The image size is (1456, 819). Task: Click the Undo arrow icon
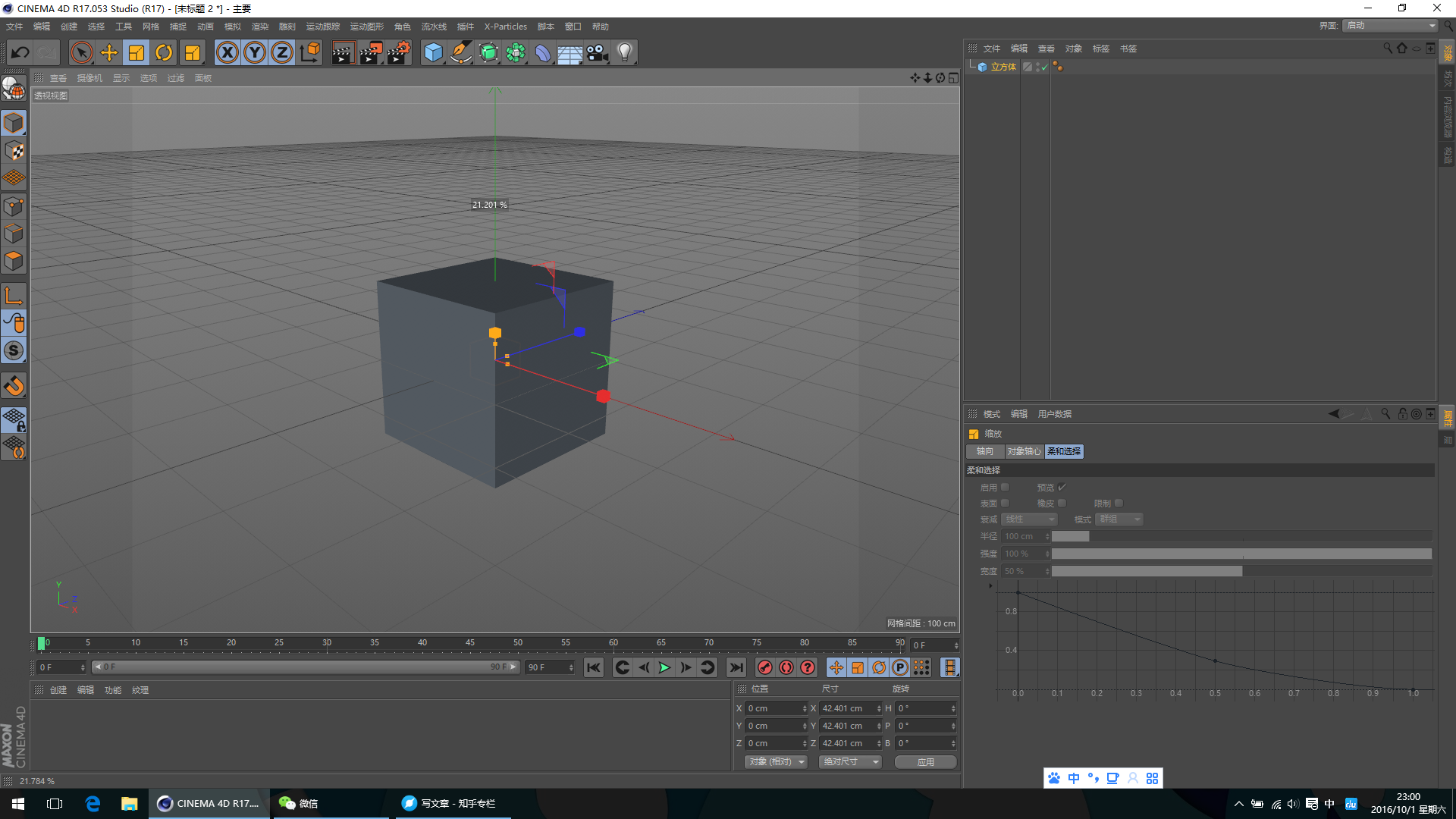(20, 52)
